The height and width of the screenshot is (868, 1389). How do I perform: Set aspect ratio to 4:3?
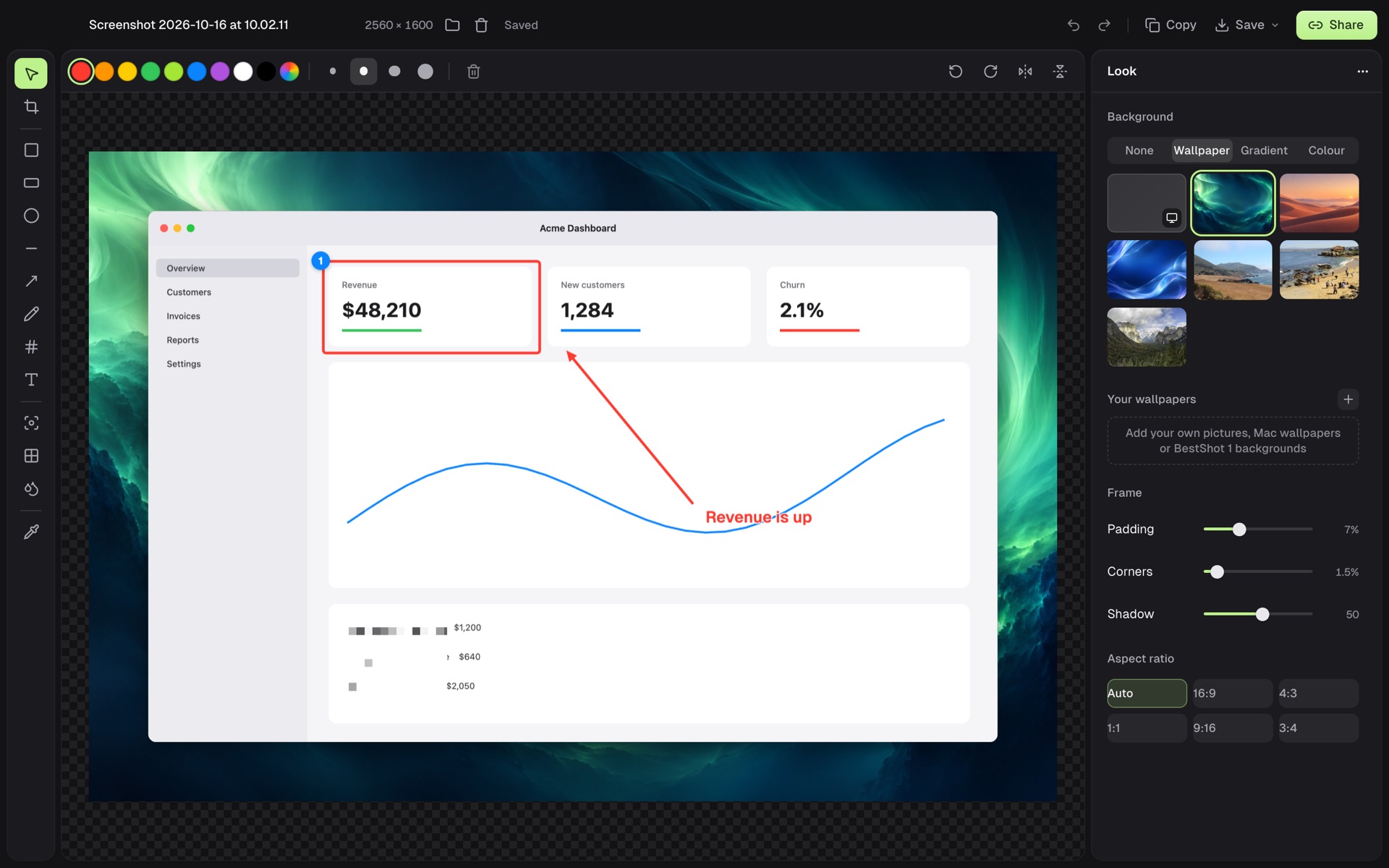(x=1318, y=693)
